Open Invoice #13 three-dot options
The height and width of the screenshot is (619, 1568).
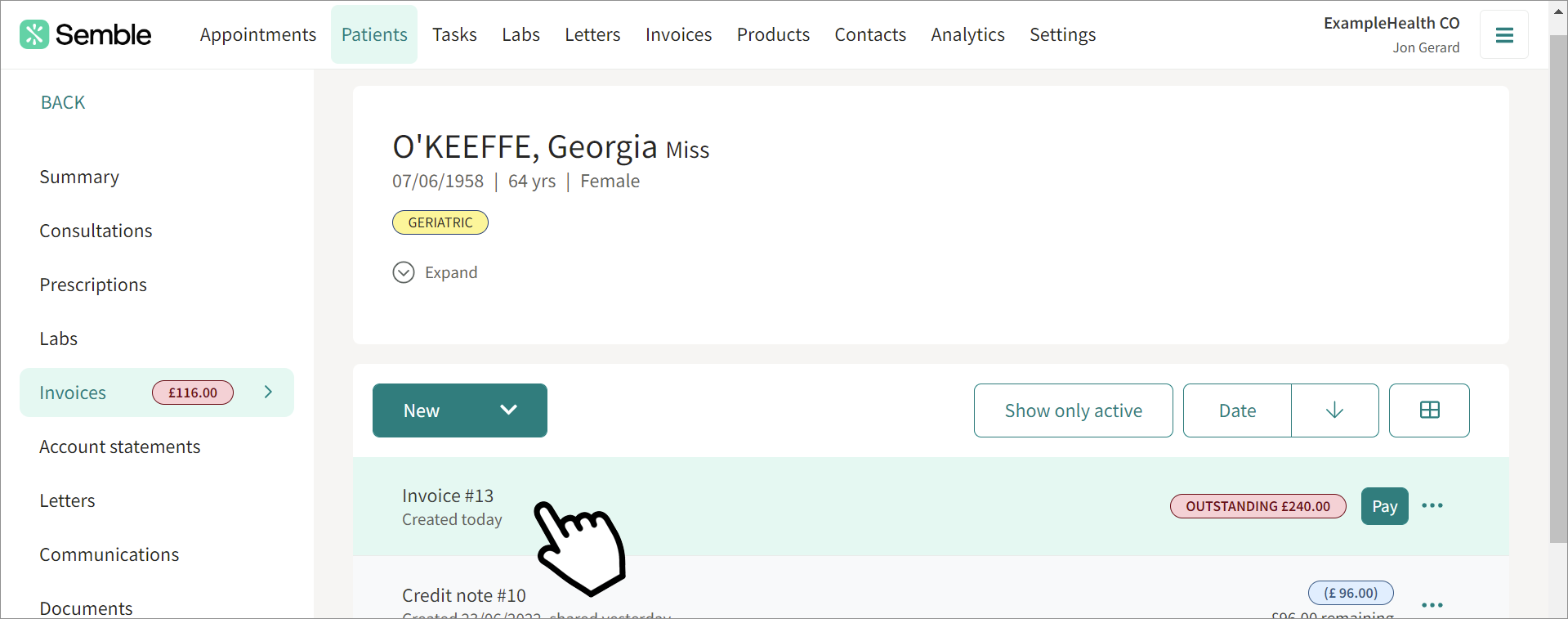click(x=1432, y=506)
